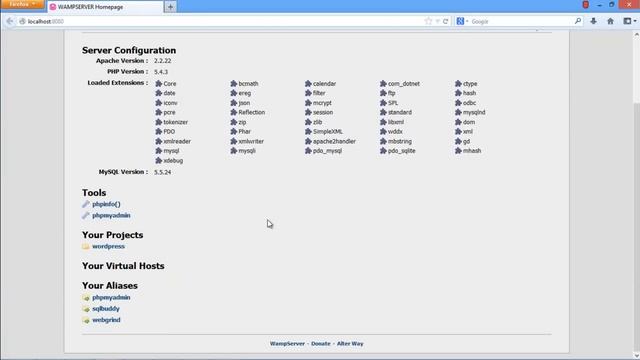Go to the Home page icon

tap(610, 21)
